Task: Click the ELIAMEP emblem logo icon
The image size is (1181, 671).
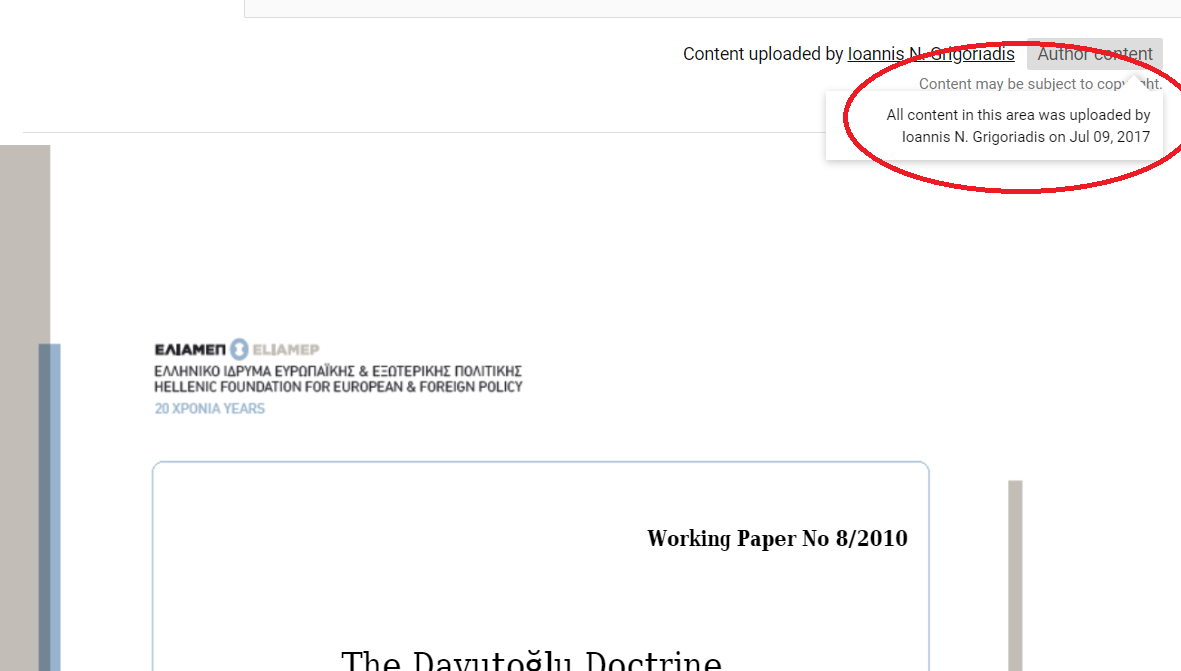Action: pyautogui.click(x=239, y=349)
